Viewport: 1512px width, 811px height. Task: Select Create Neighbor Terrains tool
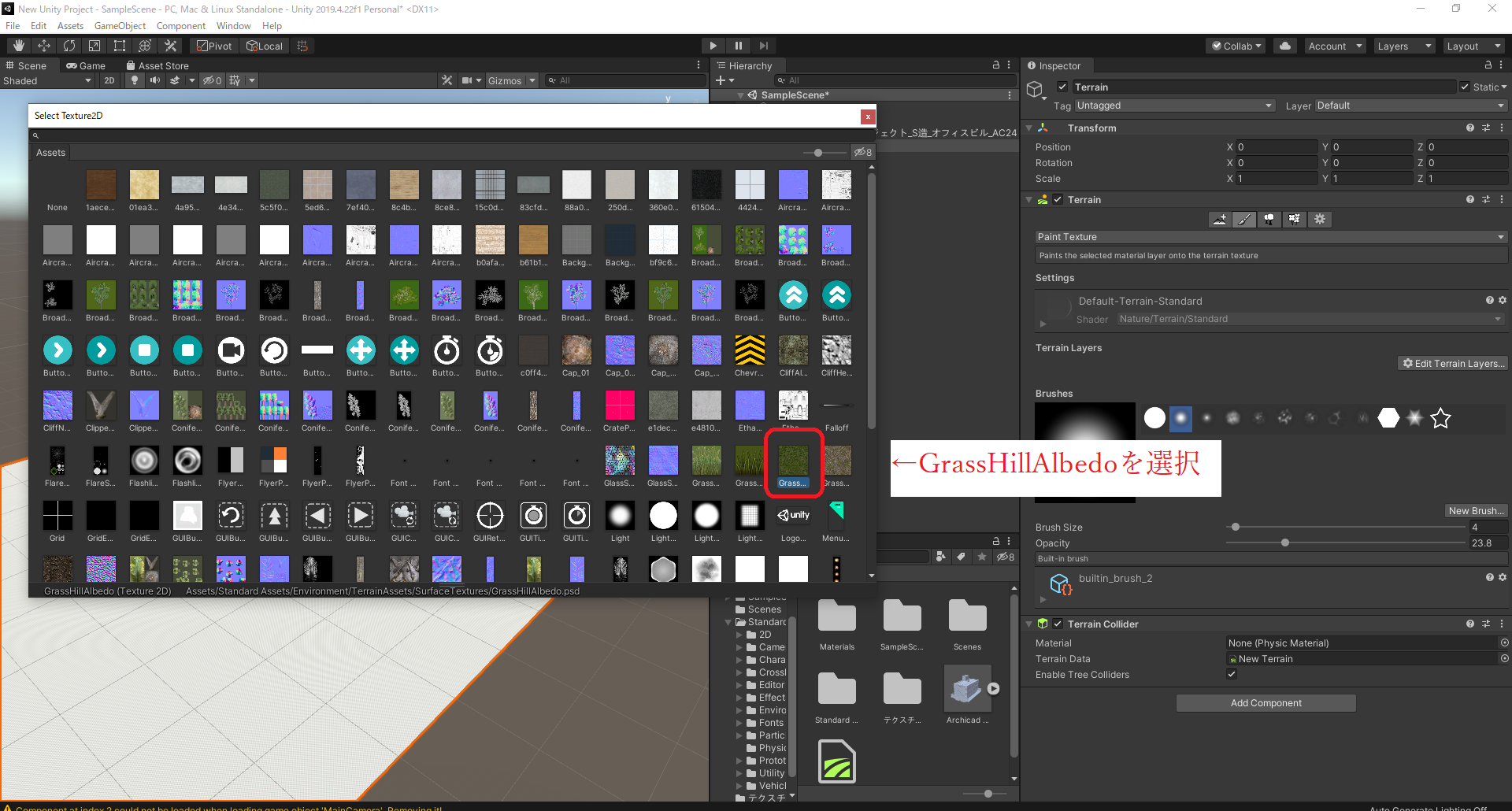[x=1220, y=220]
